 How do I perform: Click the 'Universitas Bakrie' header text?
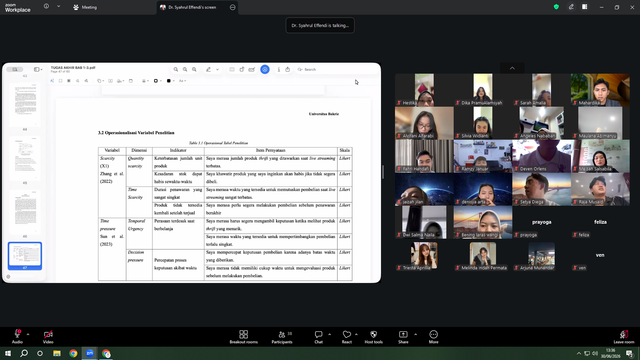point(324,114)
